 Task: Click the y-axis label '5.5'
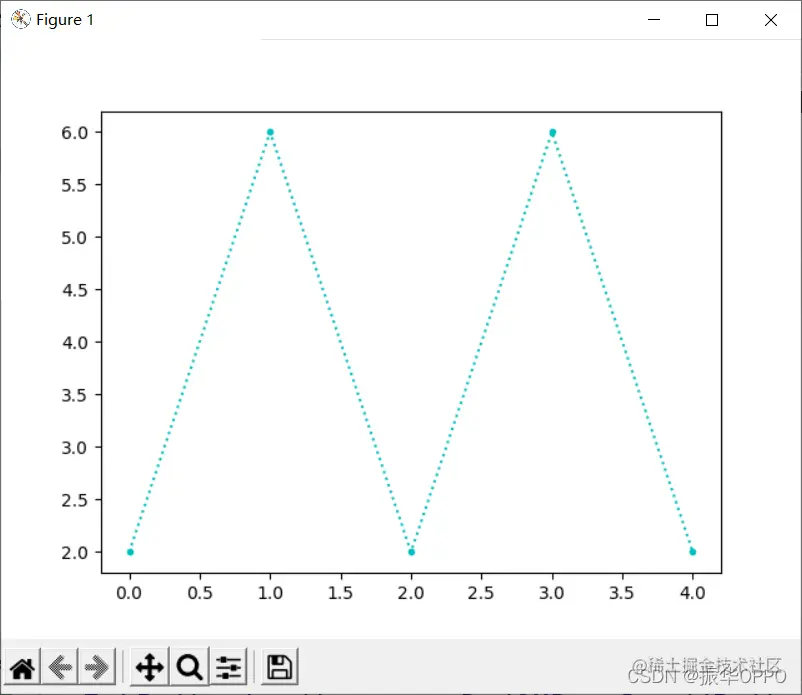point(75,185)
